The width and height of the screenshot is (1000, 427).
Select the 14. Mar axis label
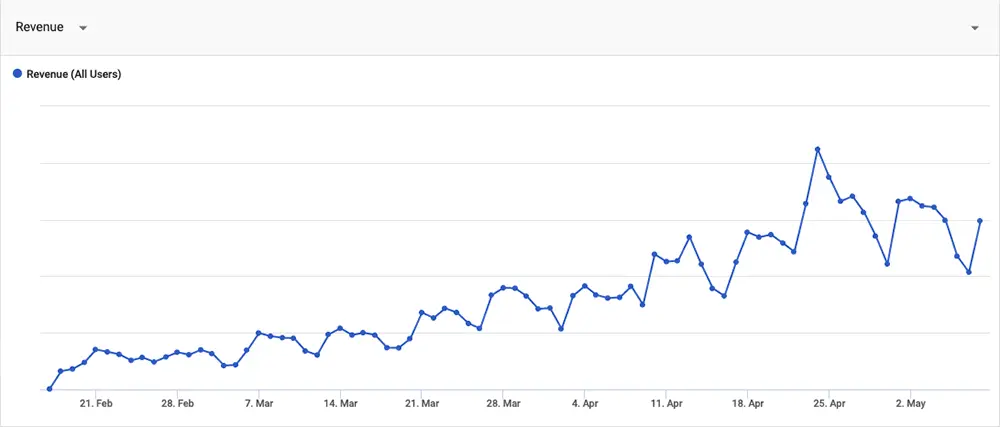pos(340,403)
